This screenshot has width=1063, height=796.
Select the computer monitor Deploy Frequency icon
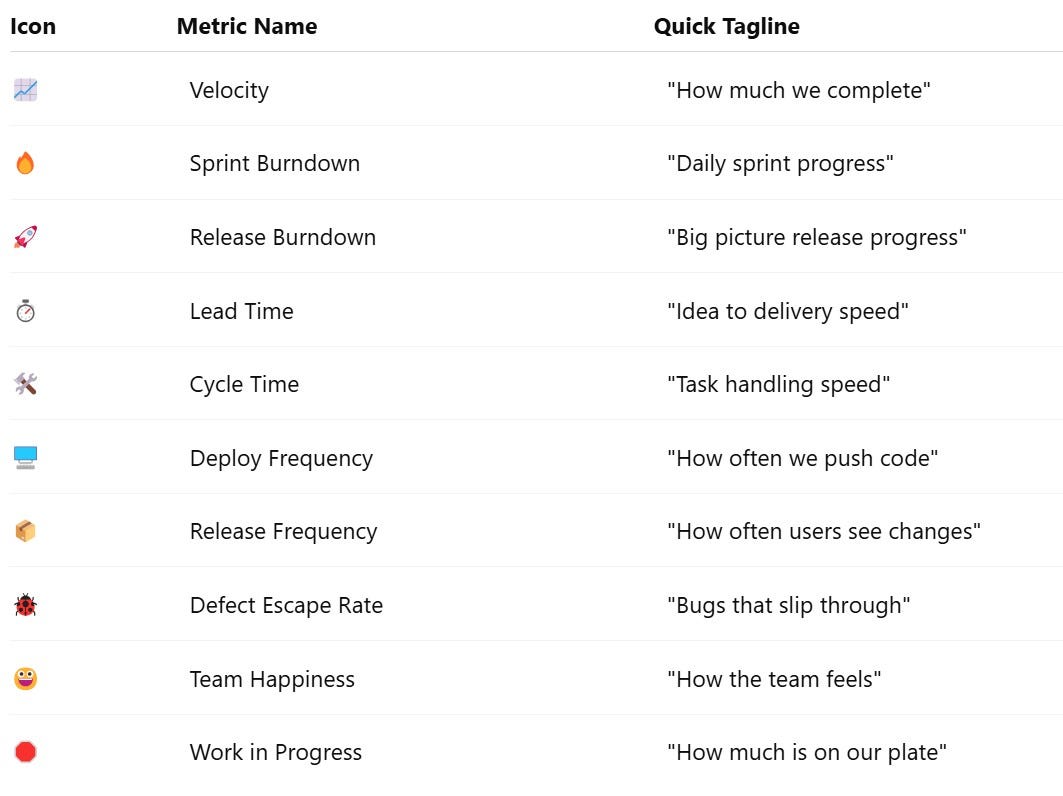click(26, 458)
